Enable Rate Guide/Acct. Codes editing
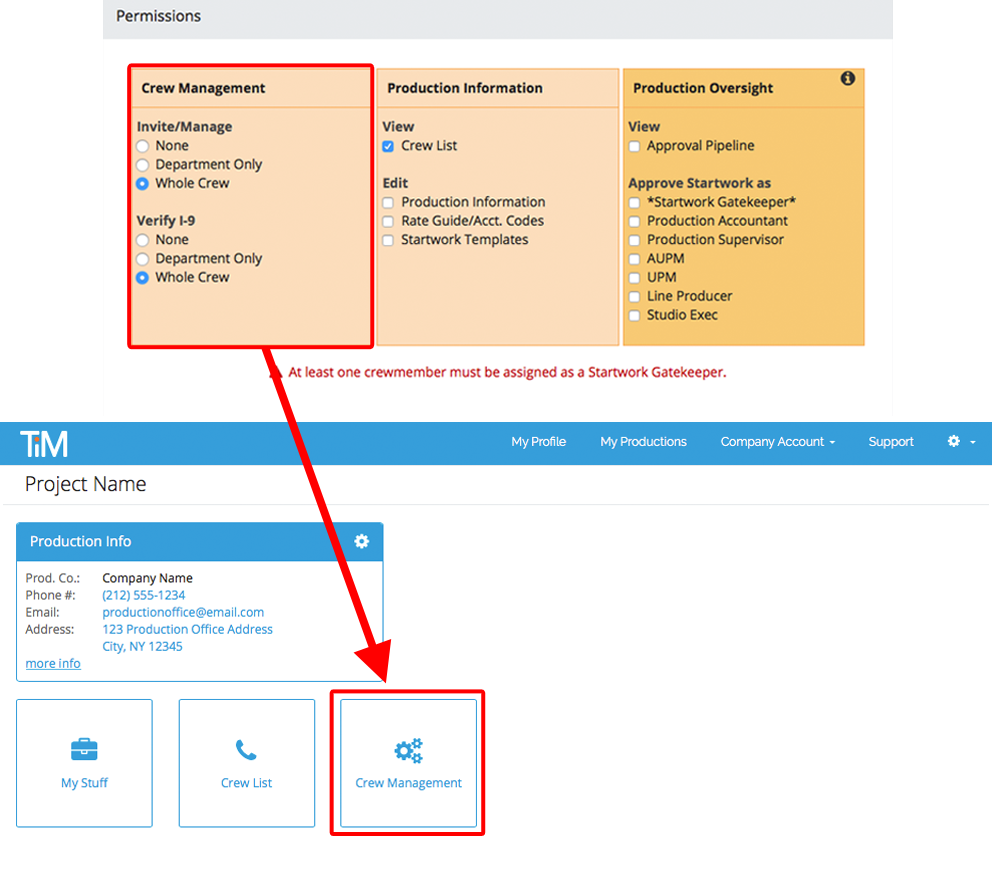This screenshot has height=879, width=992. coord(388,221)
